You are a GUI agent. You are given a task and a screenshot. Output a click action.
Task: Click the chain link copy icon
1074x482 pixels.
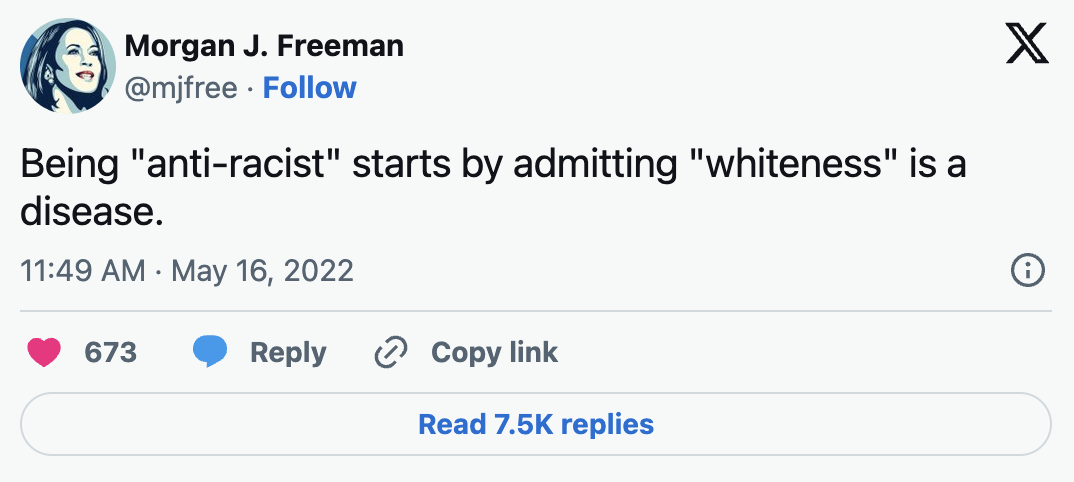pos(390,352)
